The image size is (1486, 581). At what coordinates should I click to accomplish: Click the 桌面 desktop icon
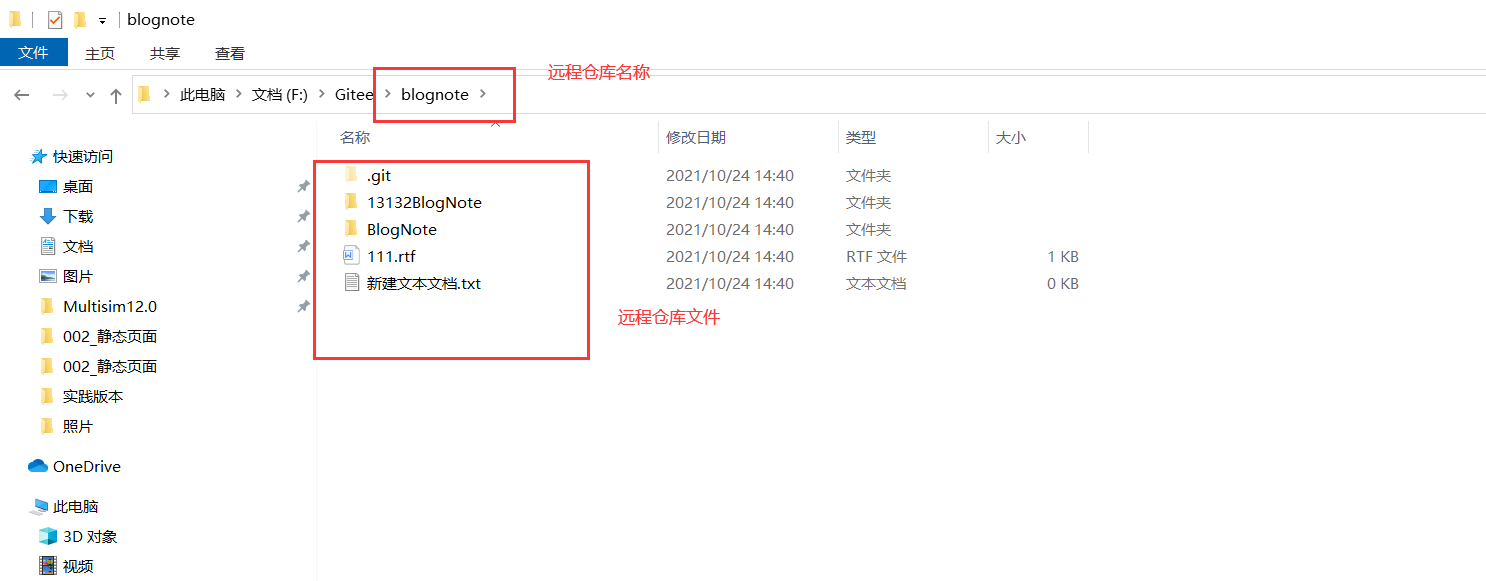47,186
